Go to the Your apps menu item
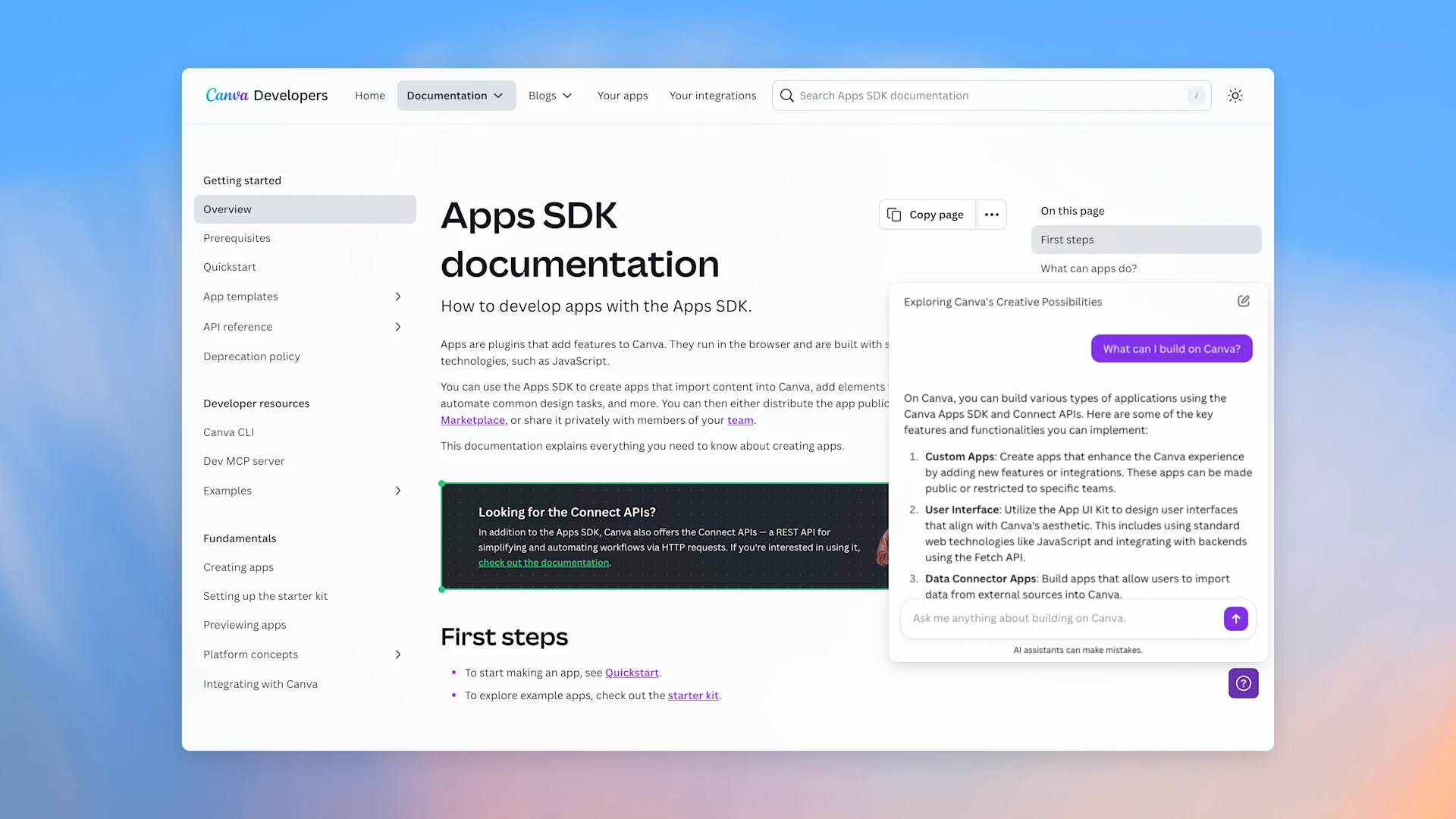Viewport: 1456px width, 819px height. (x=623, y=96)
